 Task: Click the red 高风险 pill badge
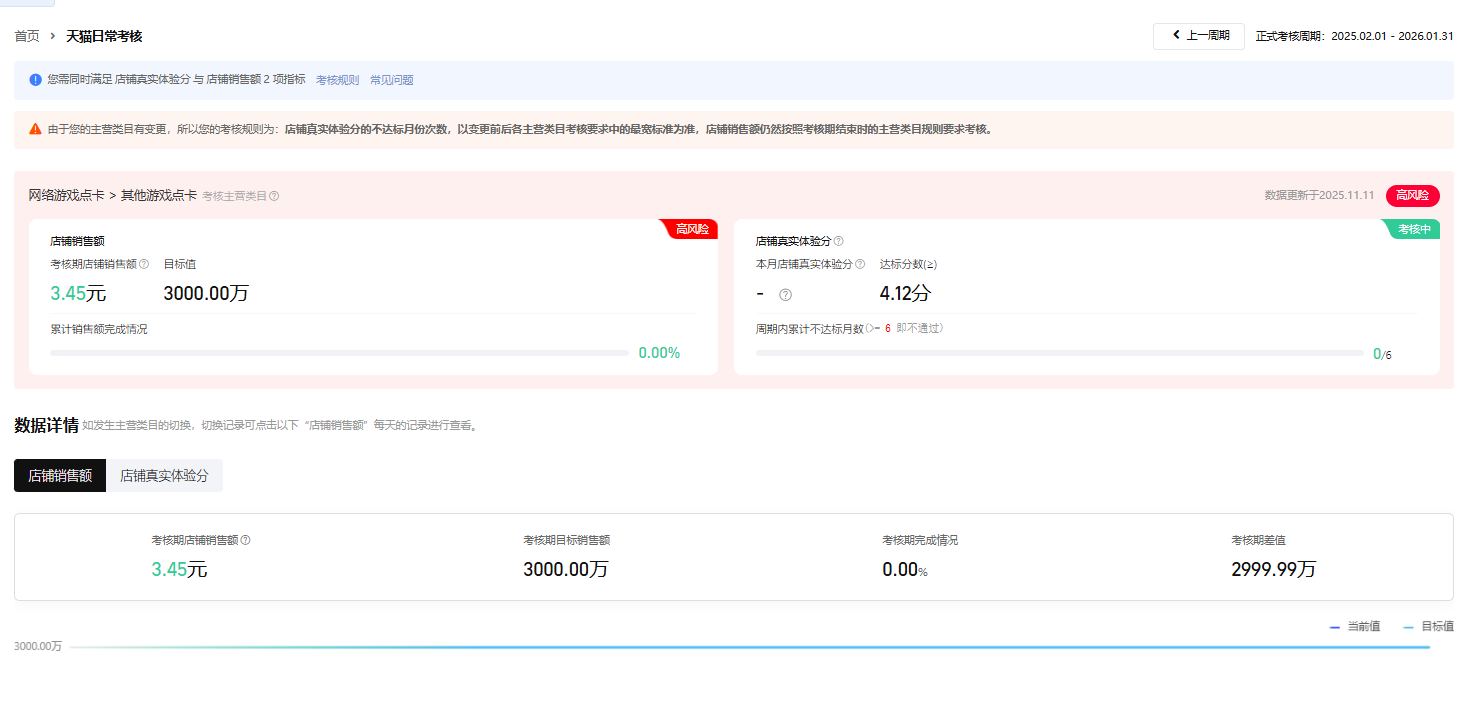tap(1412, 196)
